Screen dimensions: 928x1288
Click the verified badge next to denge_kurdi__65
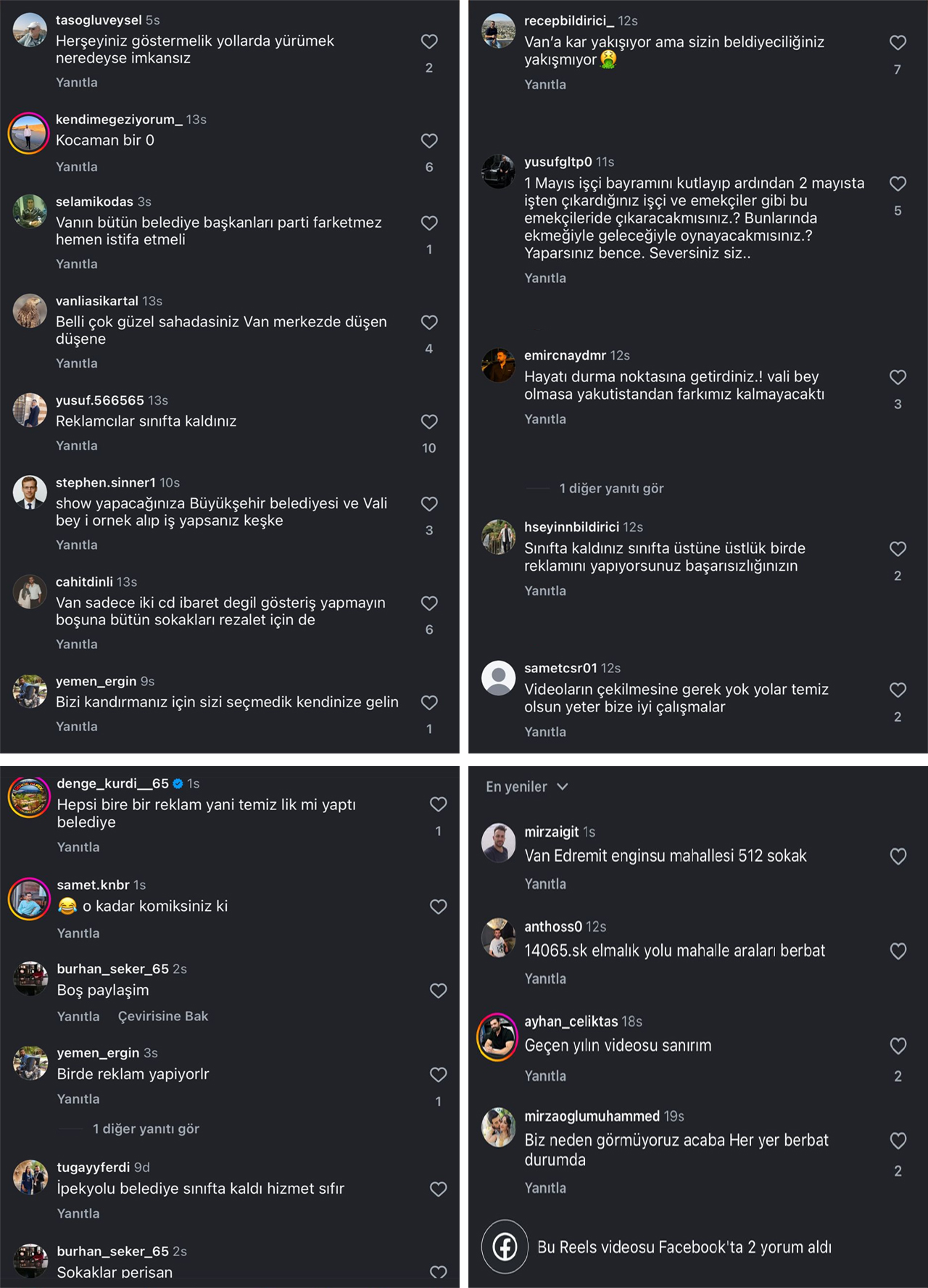[178, 783]
